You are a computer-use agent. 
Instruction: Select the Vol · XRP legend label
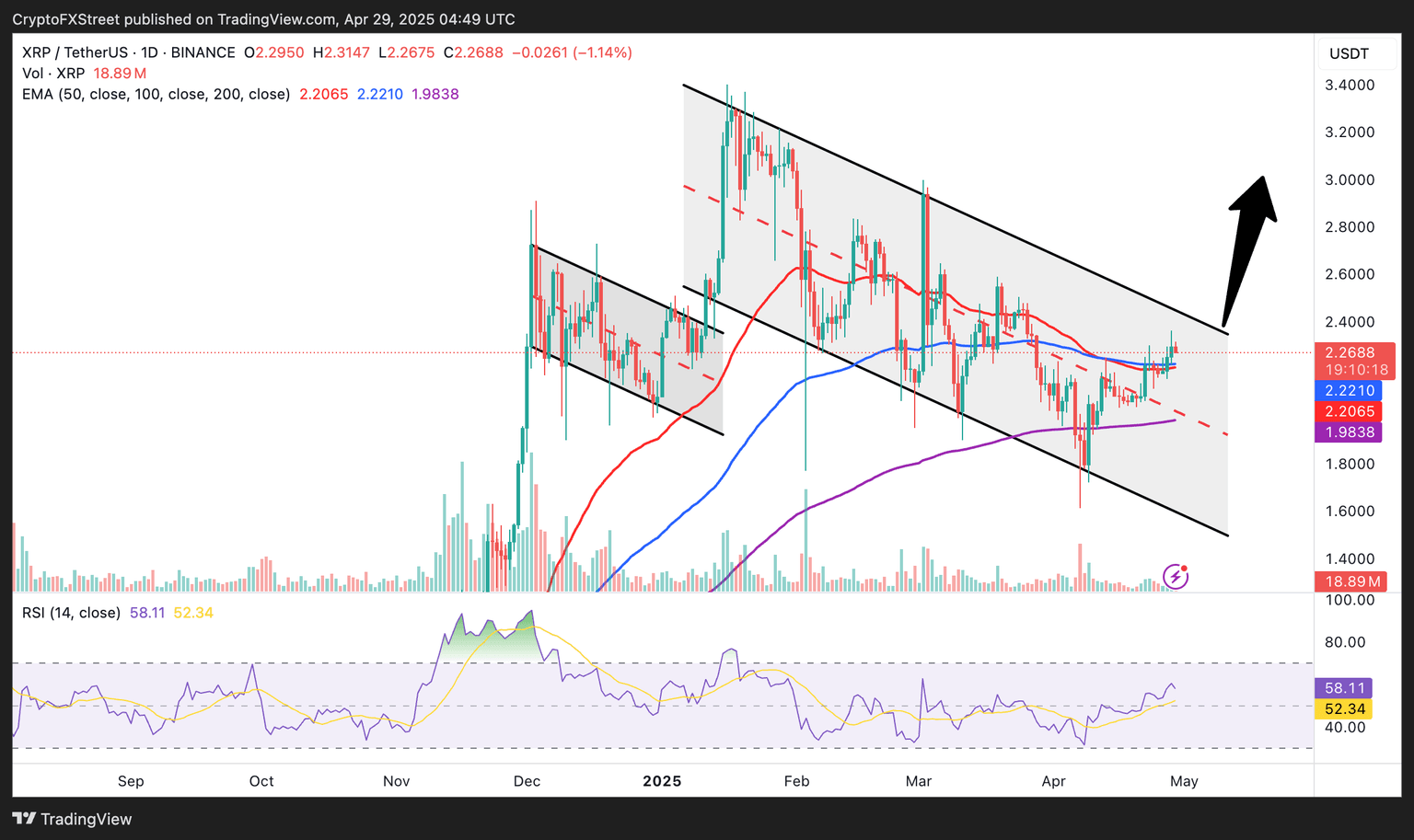(x=53, y=74)
